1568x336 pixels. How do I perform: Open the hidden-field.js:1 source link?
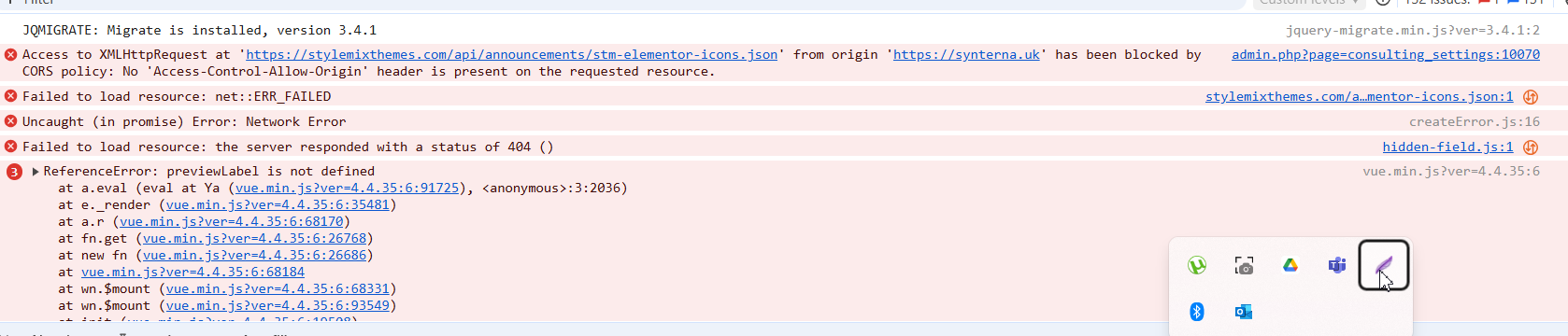click(1447, 147)
